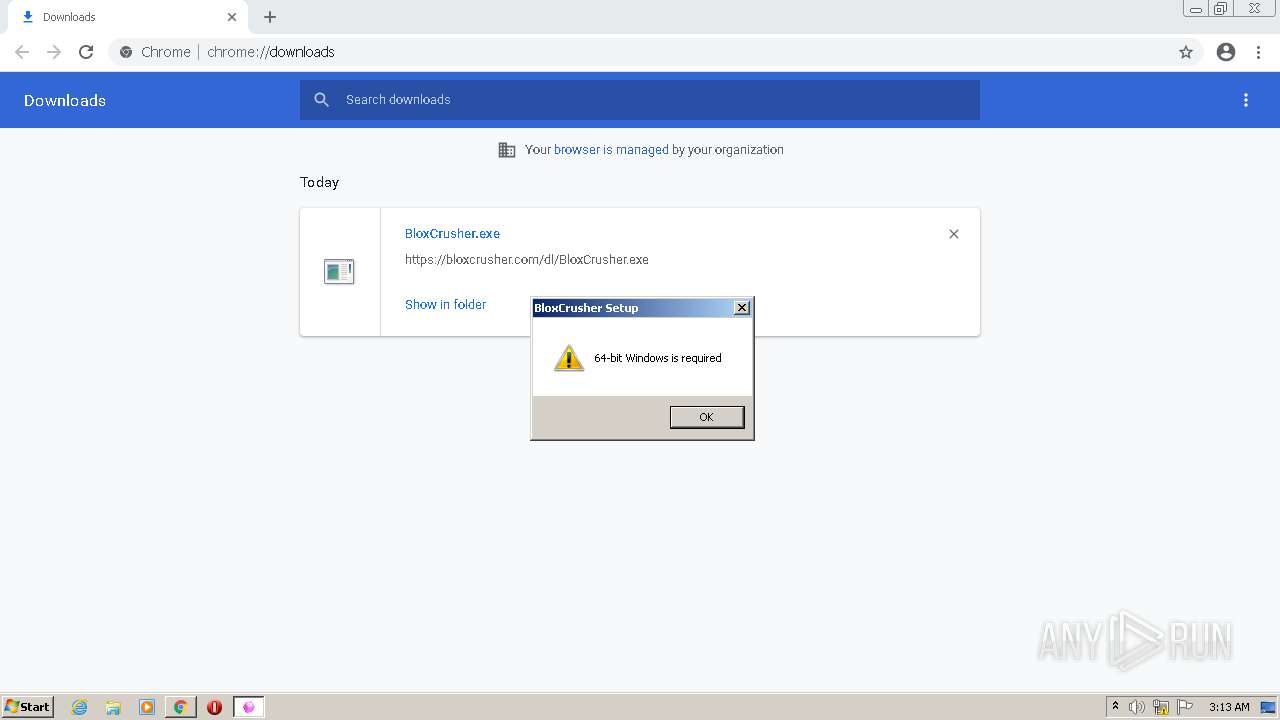Click the managed organization building icon

(507, 150)
